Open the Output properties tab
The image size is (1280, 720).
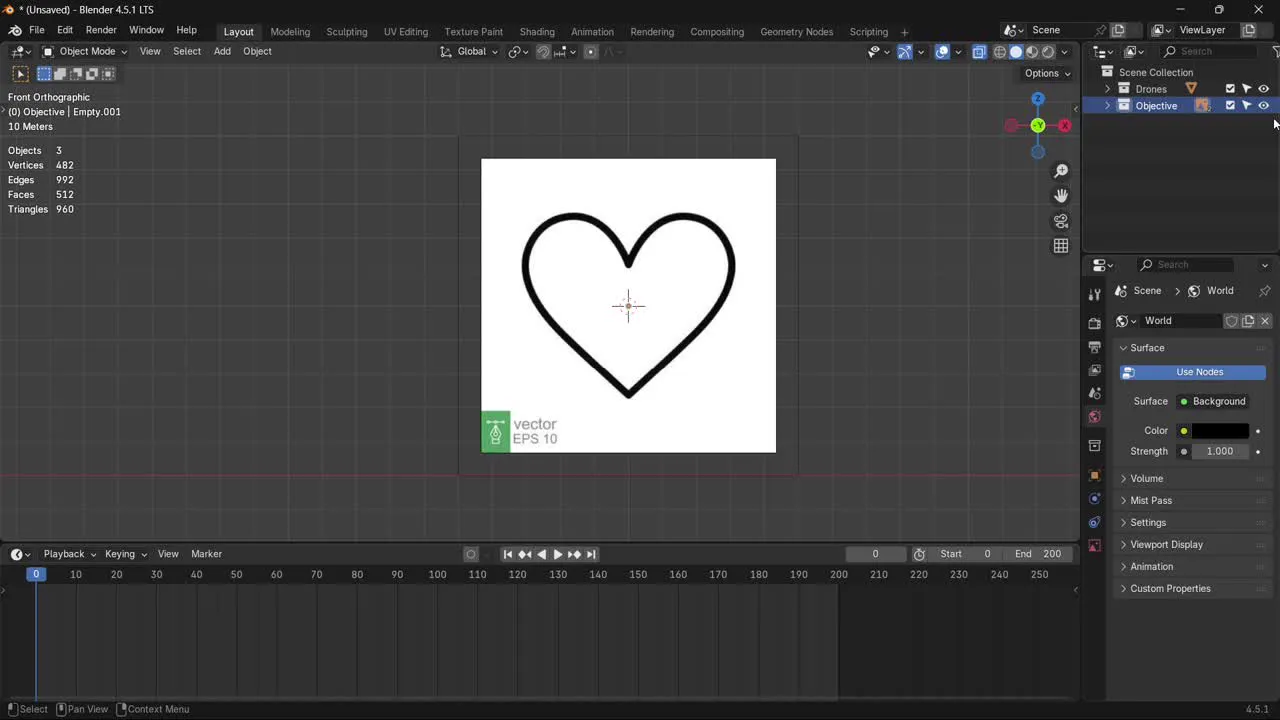click(x=1094, y=346)
